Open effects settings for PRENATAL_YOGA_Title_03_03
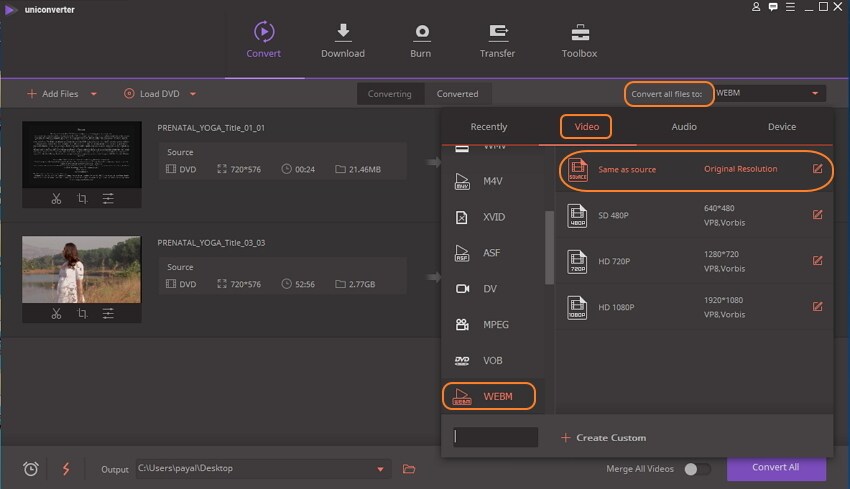Screen dimensions: 850x489 [x=108, y=313]
